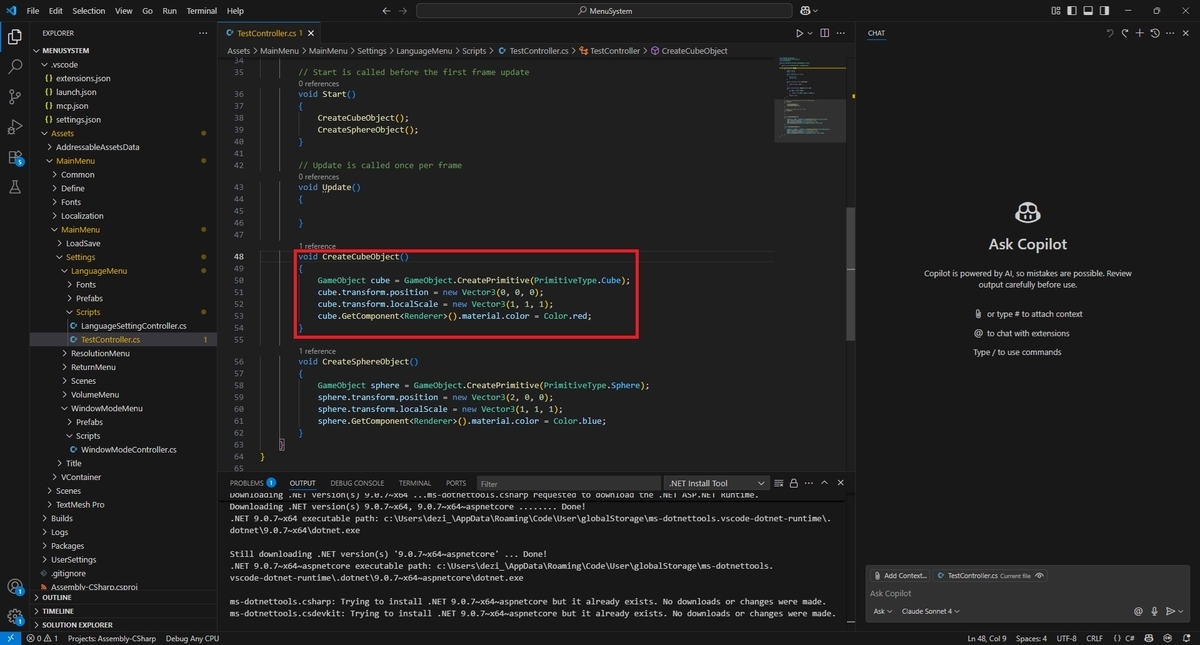Click Ln 48, Col 9 in status bar
The height and width of the screenshot is (645, 1200).
(989, 638)
